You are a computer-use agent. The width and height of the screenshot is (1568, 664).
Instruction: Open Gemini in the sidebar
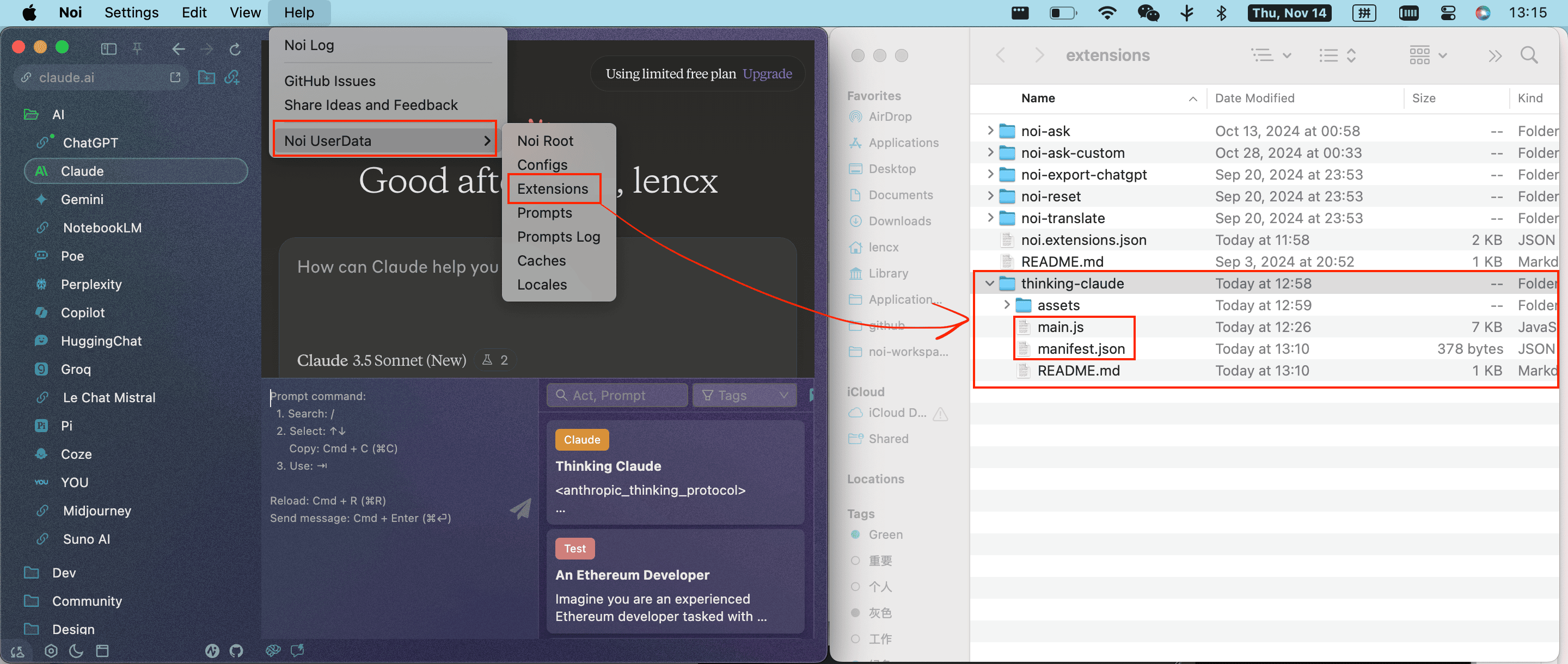point(82,199)
